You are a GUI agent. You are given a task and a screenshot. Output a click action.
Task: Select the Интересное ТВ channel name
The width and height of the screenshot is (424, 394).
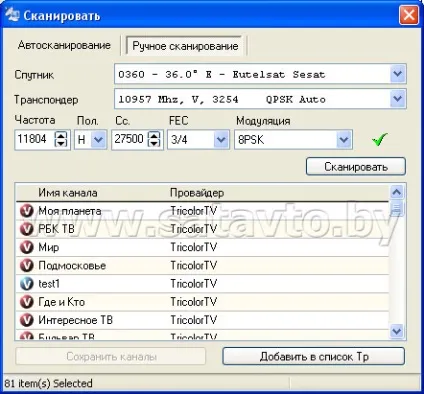click(x=76, y=320)
